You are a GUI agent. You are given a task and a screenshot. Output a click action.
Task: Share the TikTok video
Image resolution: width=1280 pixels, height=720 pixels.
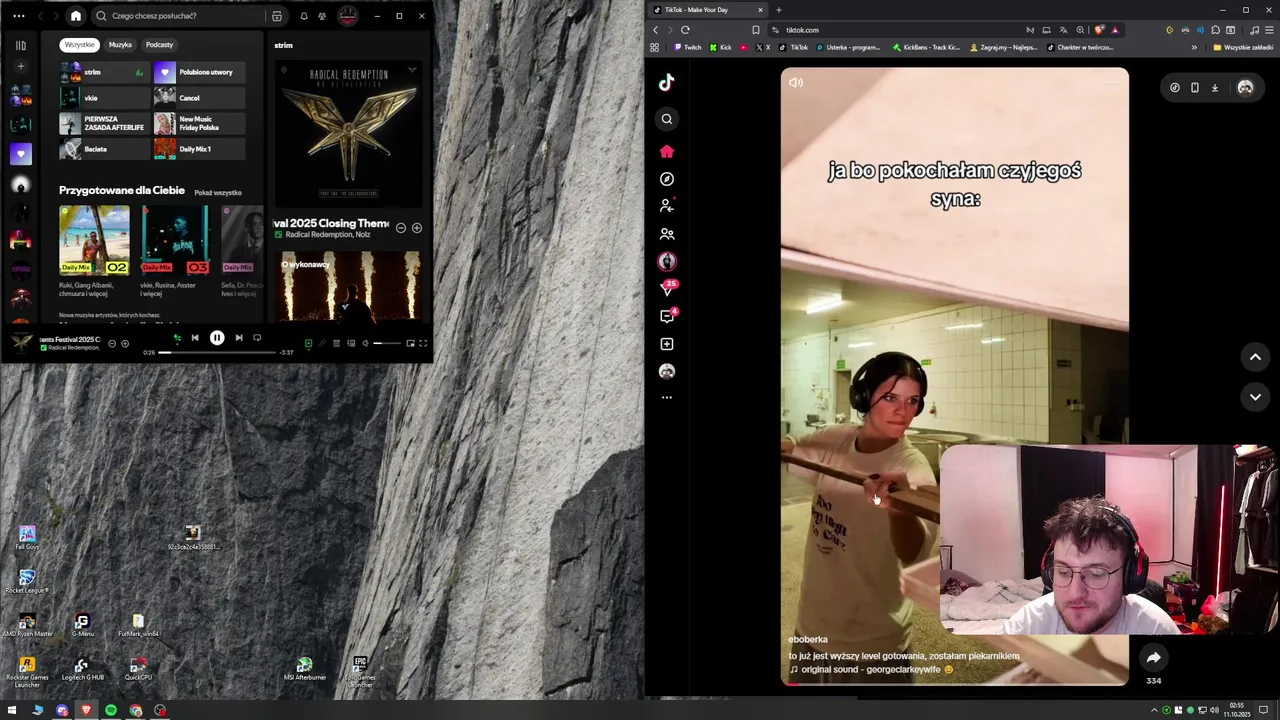[x=1153, y=658]
